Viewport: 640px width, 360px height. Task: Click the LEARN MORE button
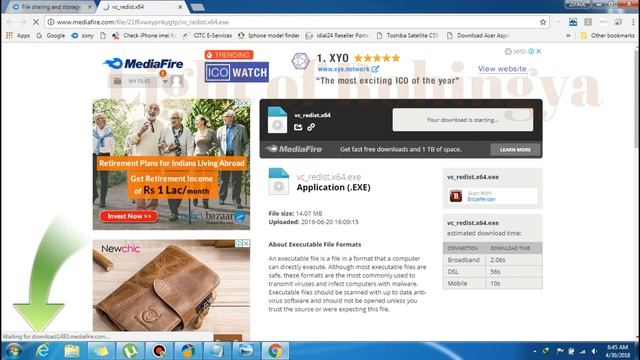tap(515, 150)
